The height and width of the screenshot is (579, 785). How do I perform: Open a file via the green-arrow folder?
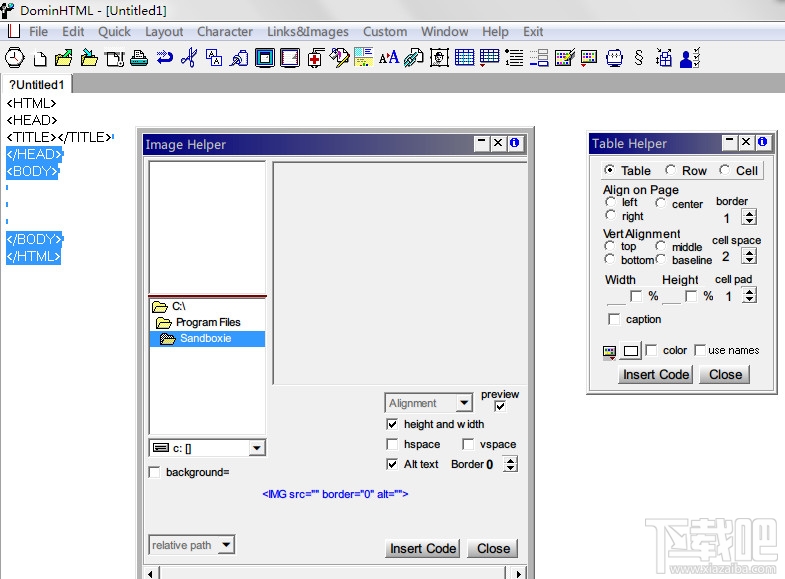[x=64, y=58]
